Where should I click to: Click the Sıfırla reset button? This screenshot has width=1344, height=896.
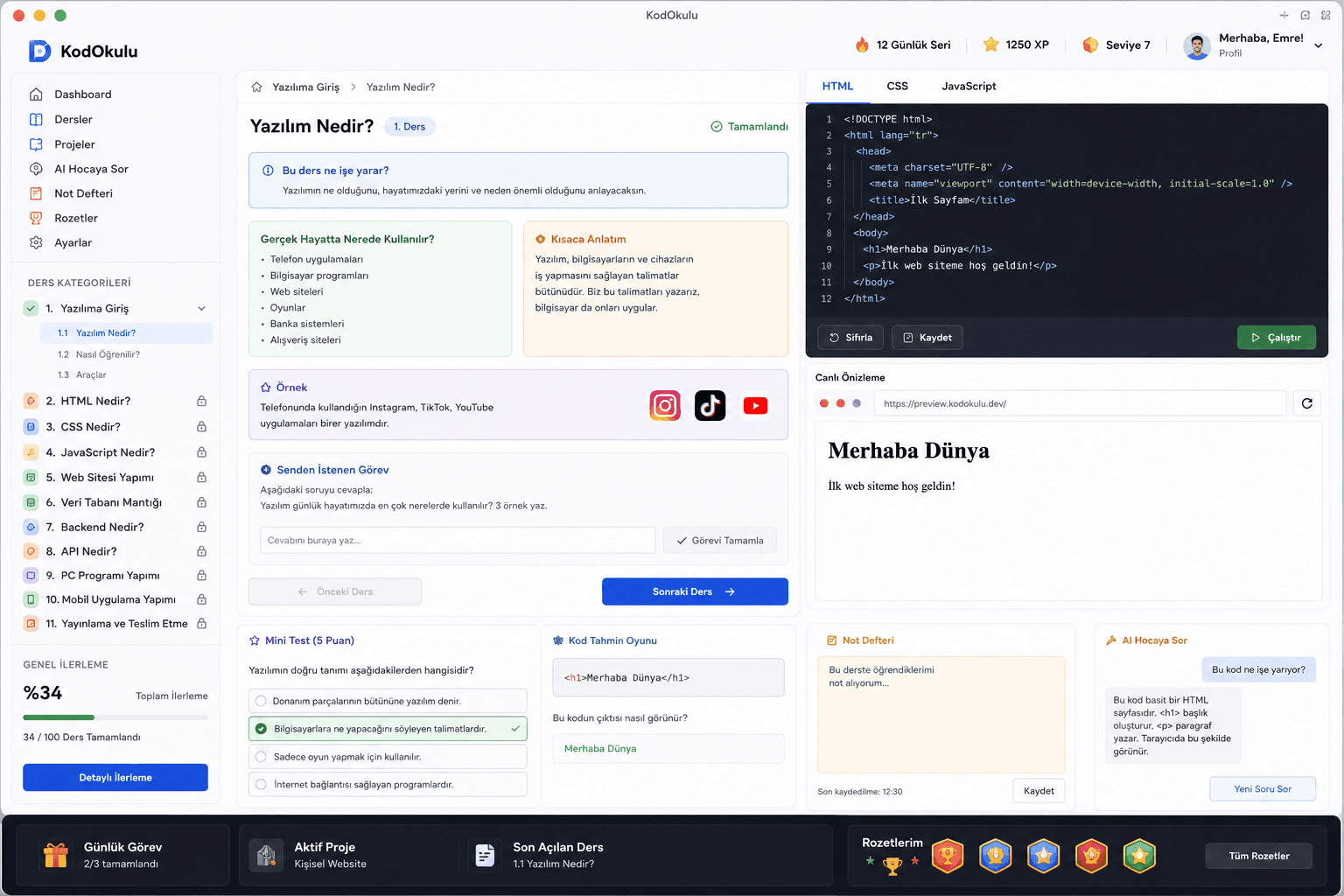pos(850,338)
